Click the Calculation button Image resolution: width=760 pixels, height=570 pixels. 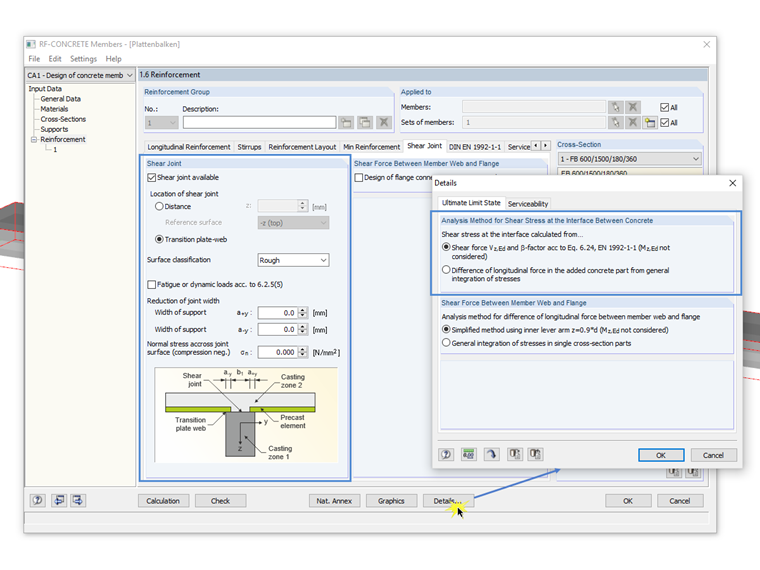tap(163, 501)
